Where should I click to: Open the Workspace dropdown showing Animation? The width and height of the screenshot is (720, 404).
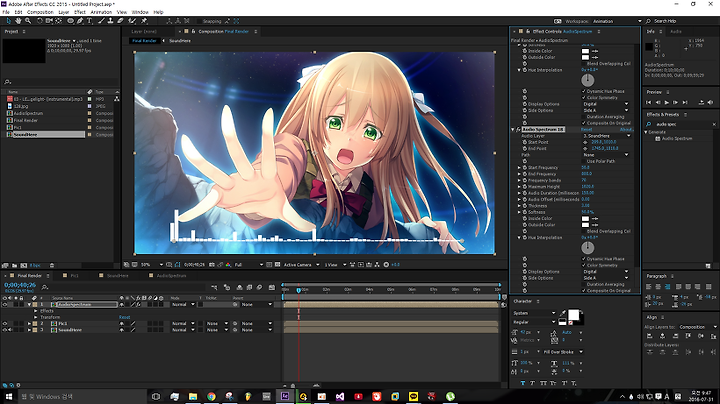617,21
